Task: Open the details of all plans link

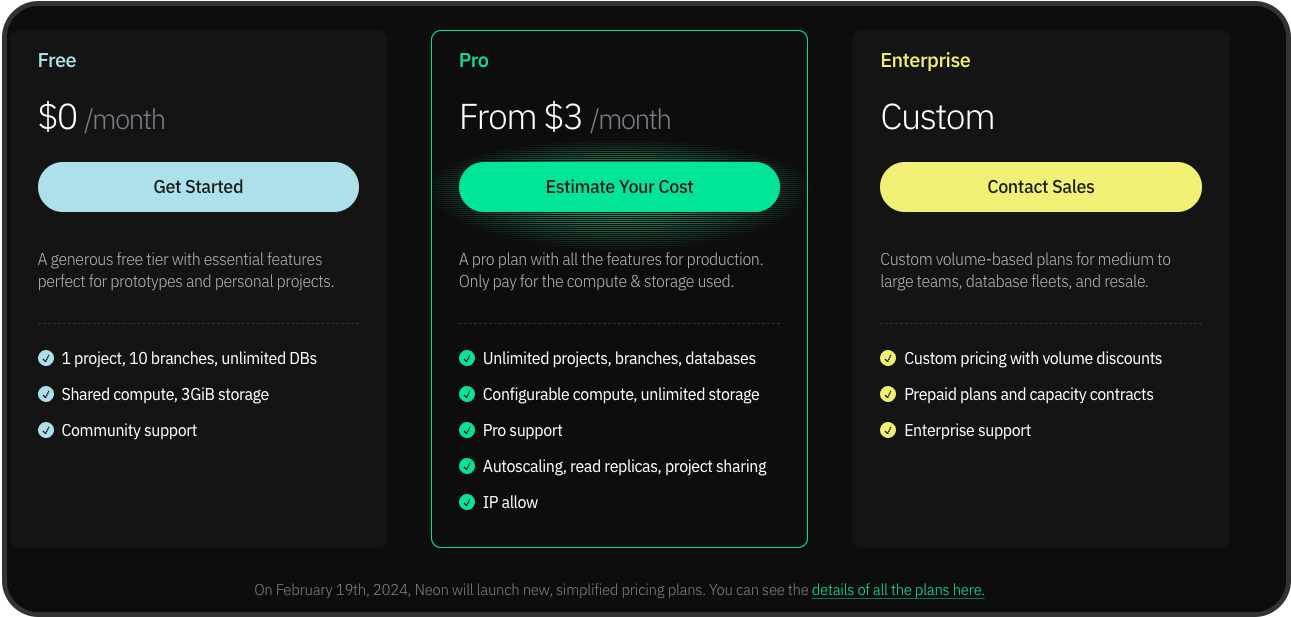Action: point(897,590)
